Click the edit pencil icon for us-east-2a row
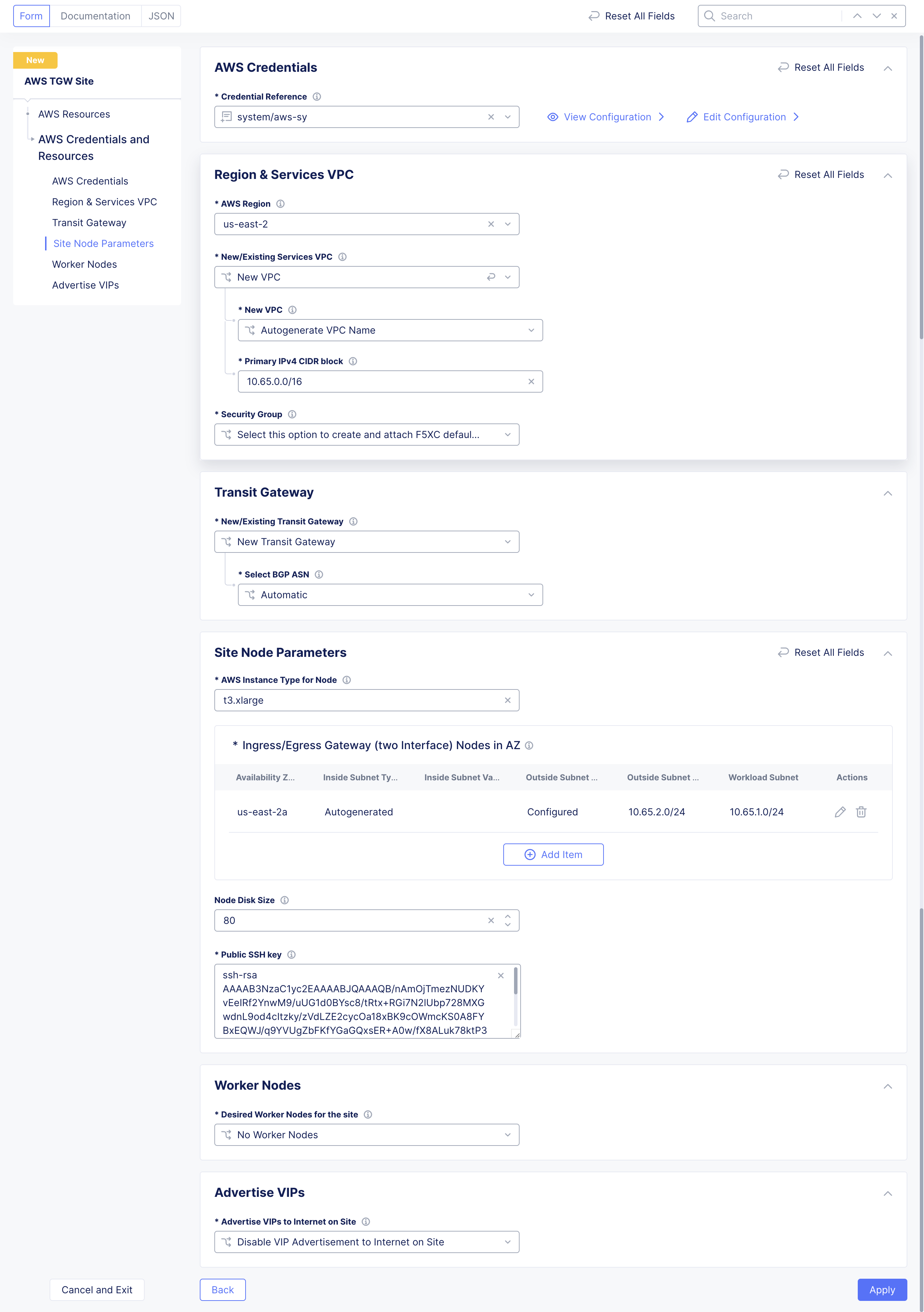This screenshot has height=1312, width=924. [x=840, y=812]
